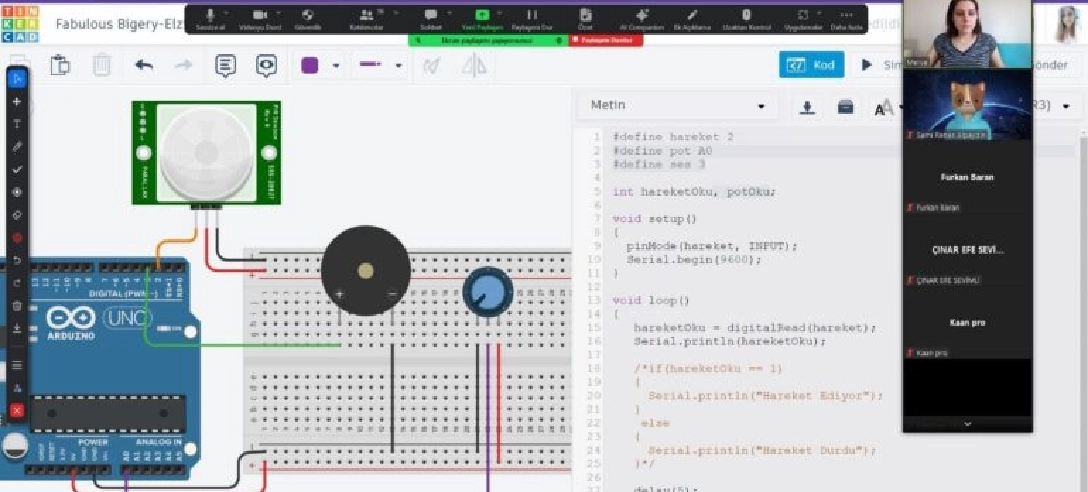Image resolution: width=1088 pixels, height=492 pixels.
Task: Open the Sohbet chat panel
Action: [431, 17]
